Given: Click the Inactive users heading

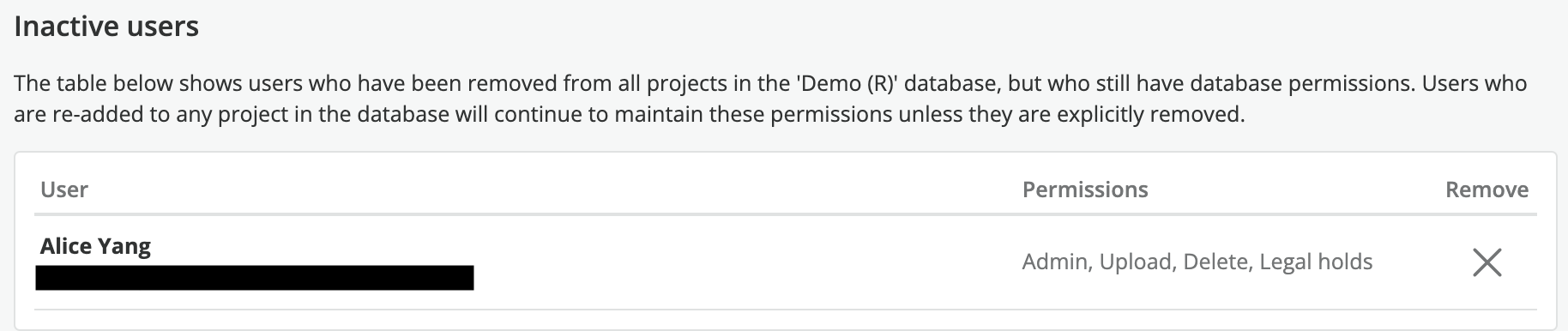Looking at the screenshot, I should (106, 27).
